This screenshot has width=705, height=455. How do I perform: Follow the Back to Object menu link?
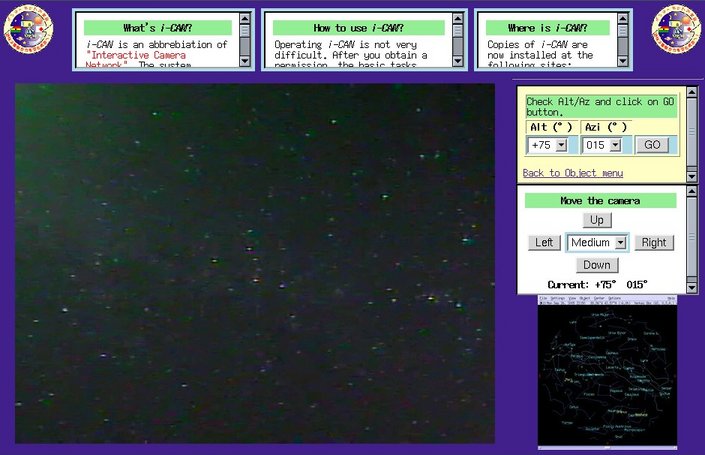(x=573, y=173)
